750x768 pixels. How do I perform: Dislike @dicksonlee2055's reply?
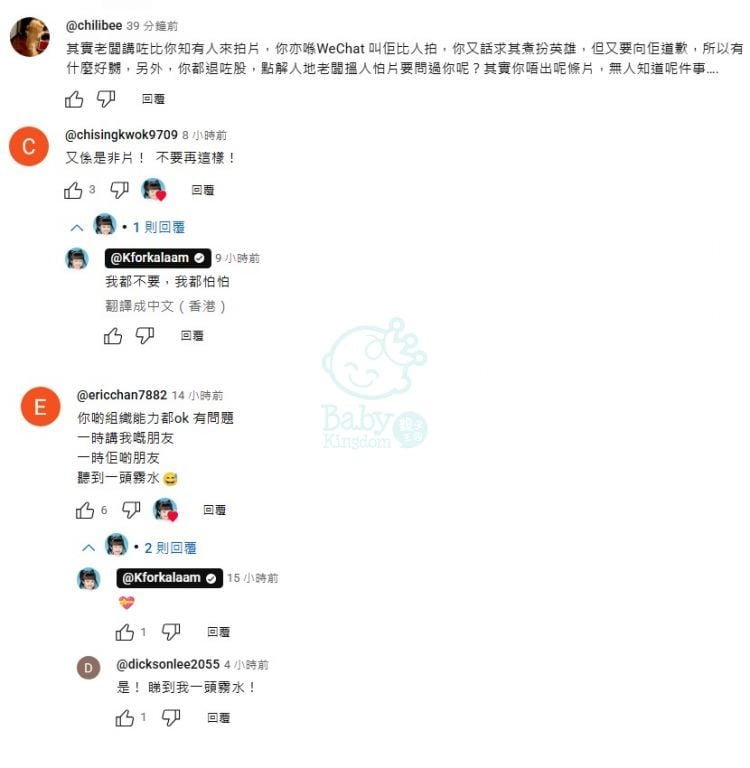(171, 718)
